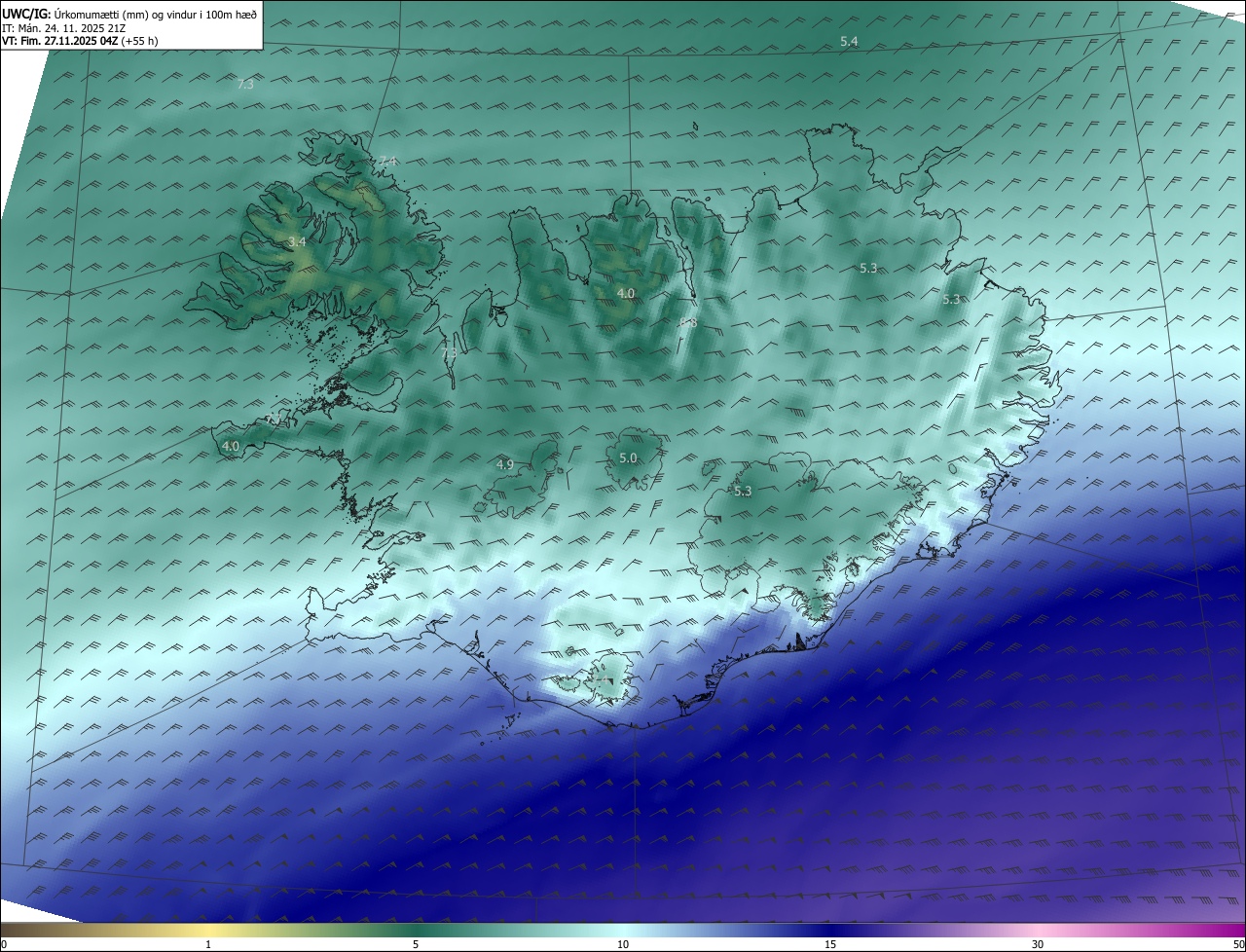Click the 8.8 value beside the northern fjord
The height and width of the screenshot is (952, 1246).
(x=687, y=322)
